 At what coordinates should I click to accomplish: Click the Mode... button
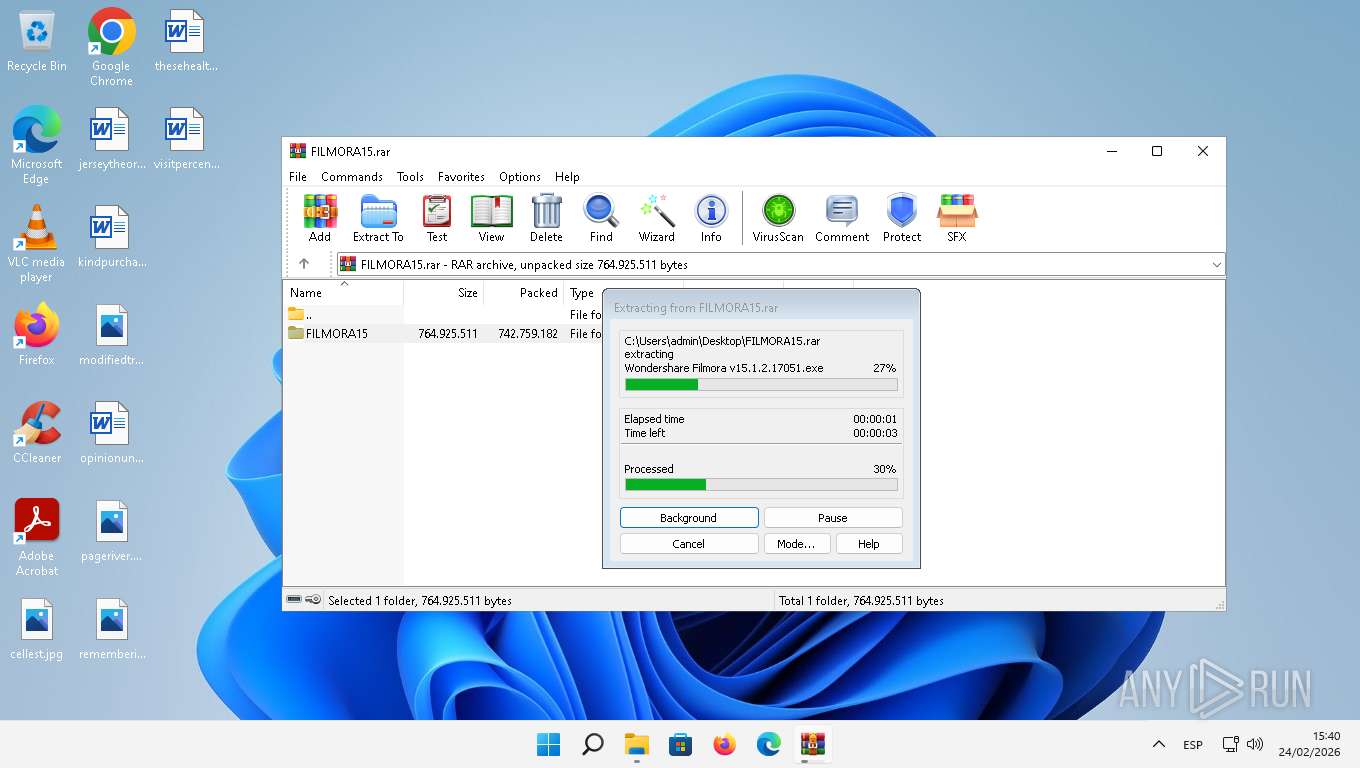tap(796, 544)
